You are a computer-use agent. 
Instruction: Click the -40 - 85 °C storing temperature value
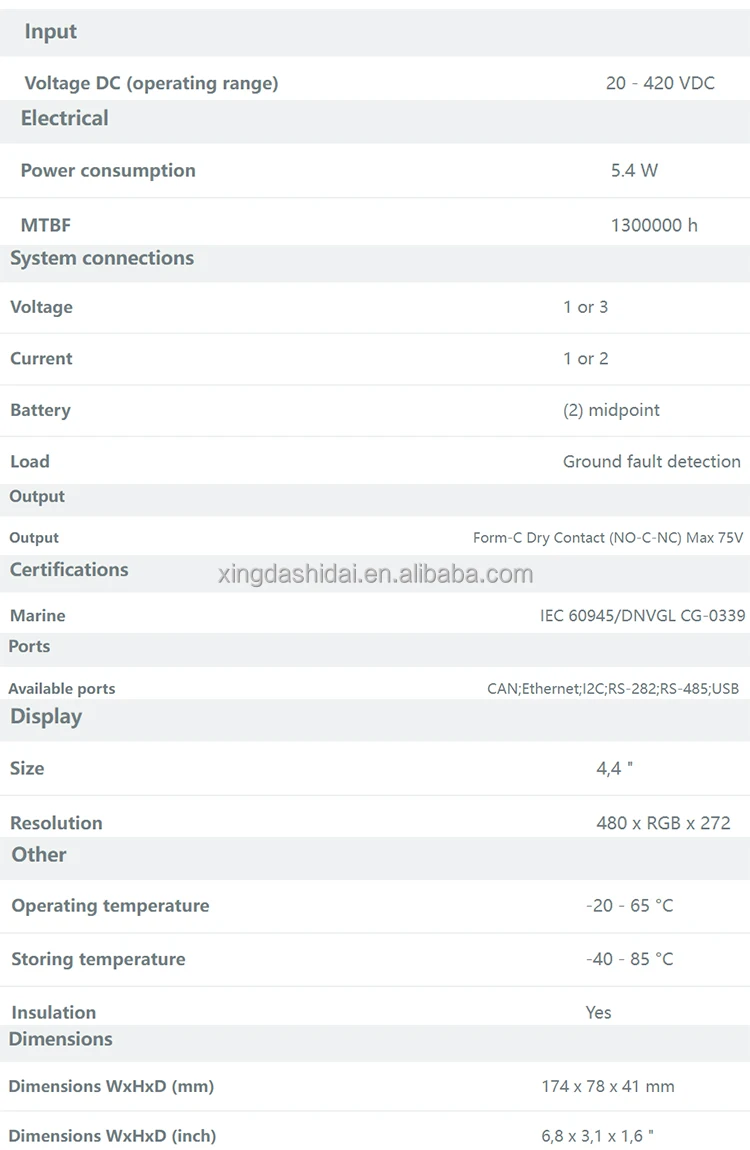[x=629, y=959]
